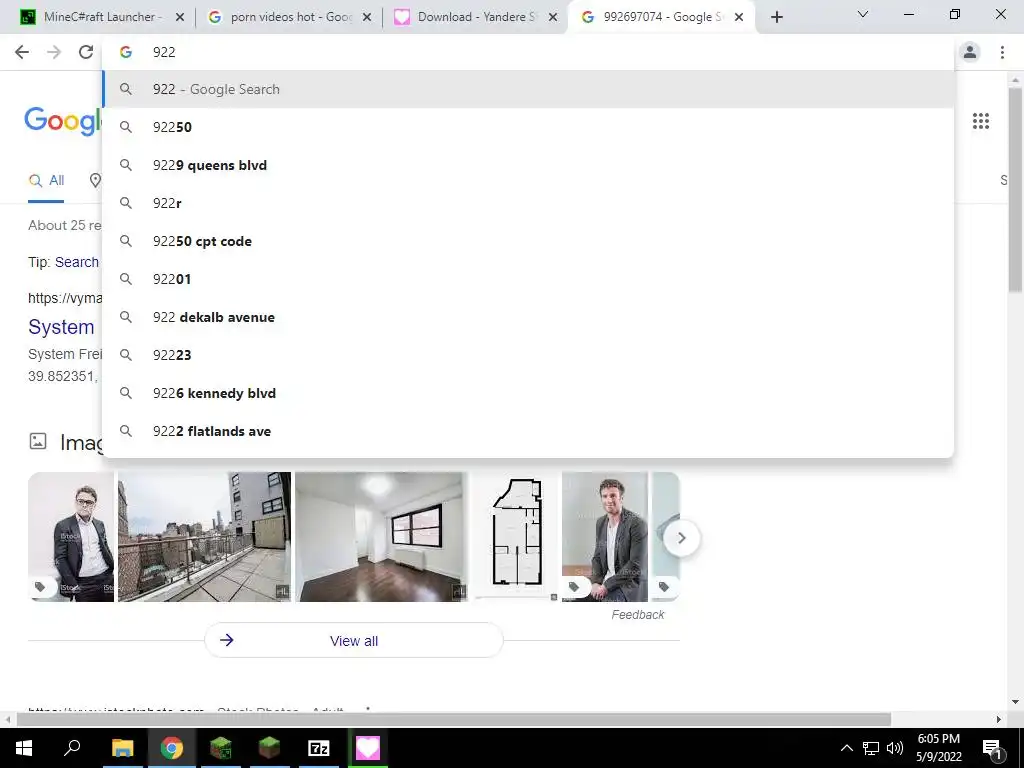
Task: Show hidden system tray icons
Action: (846, 748)
